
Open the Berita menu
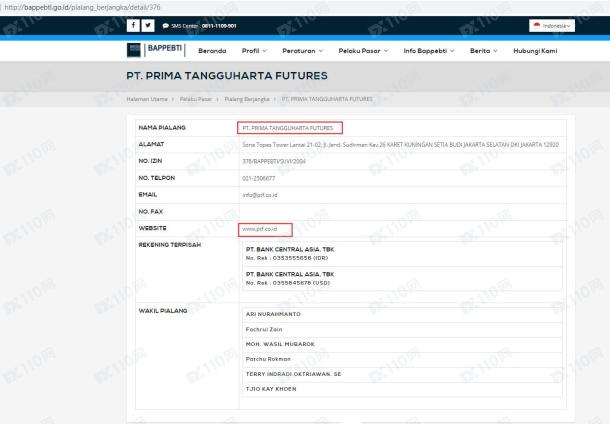coord(480,51)
